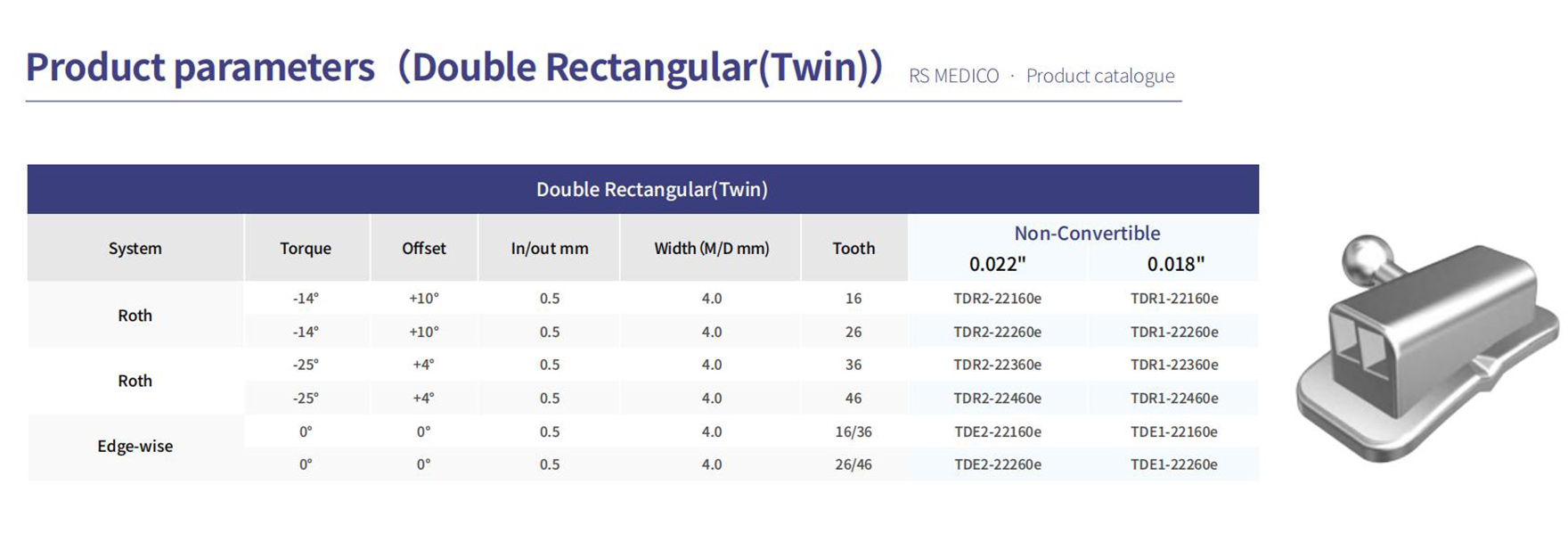1568x534 pixels.
Task: Click the Tooth column header
Action: click(853, 249)
